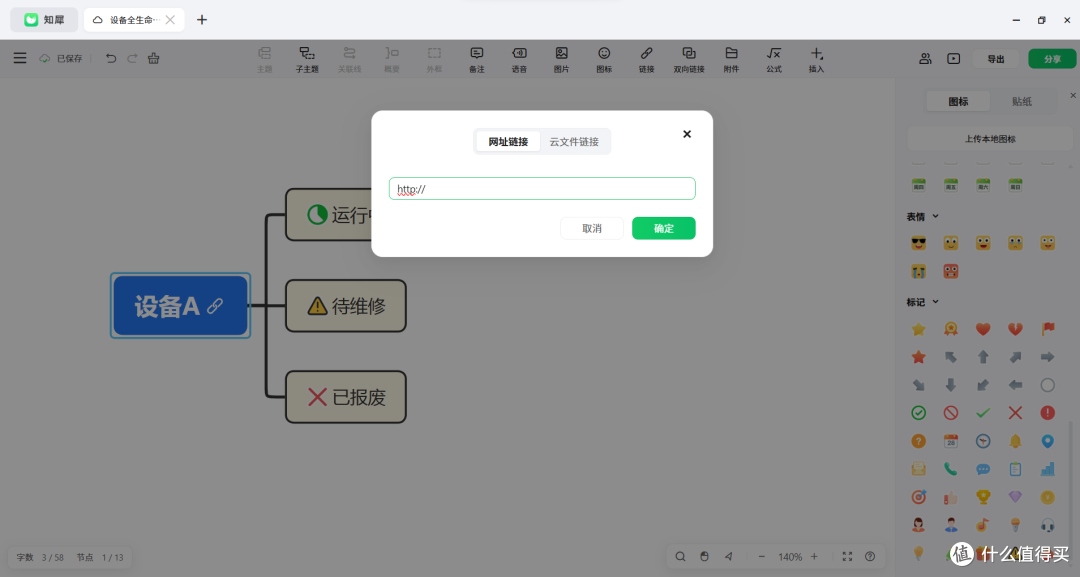Viewport: 1080px width, 577px height.
Task: Select the 贴纸 stickers tab
Action: [1021, 102]
